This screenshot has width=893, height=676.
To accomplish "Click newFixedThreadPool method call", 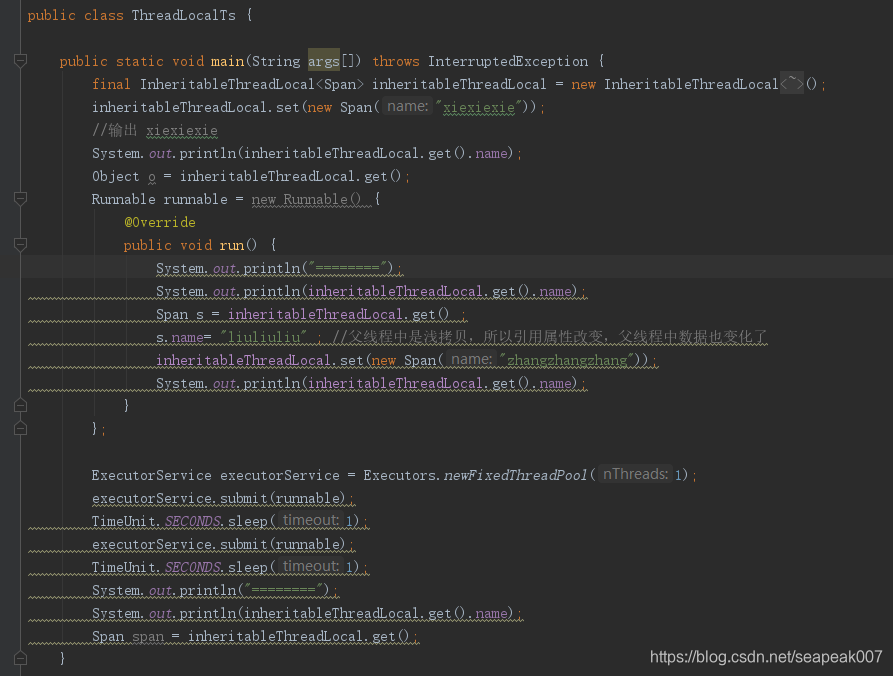I will click(x=515, y=475).
